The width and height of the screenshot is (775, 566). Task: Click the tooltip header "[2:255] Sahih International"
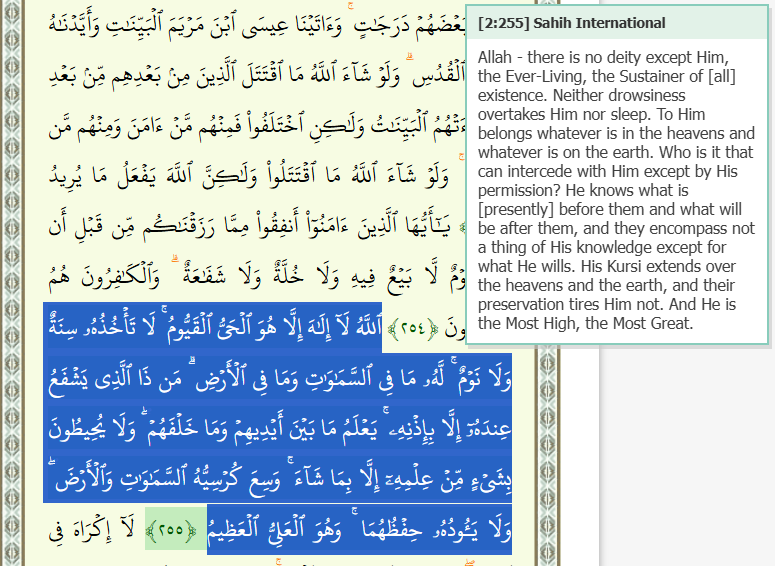point(572,23)
